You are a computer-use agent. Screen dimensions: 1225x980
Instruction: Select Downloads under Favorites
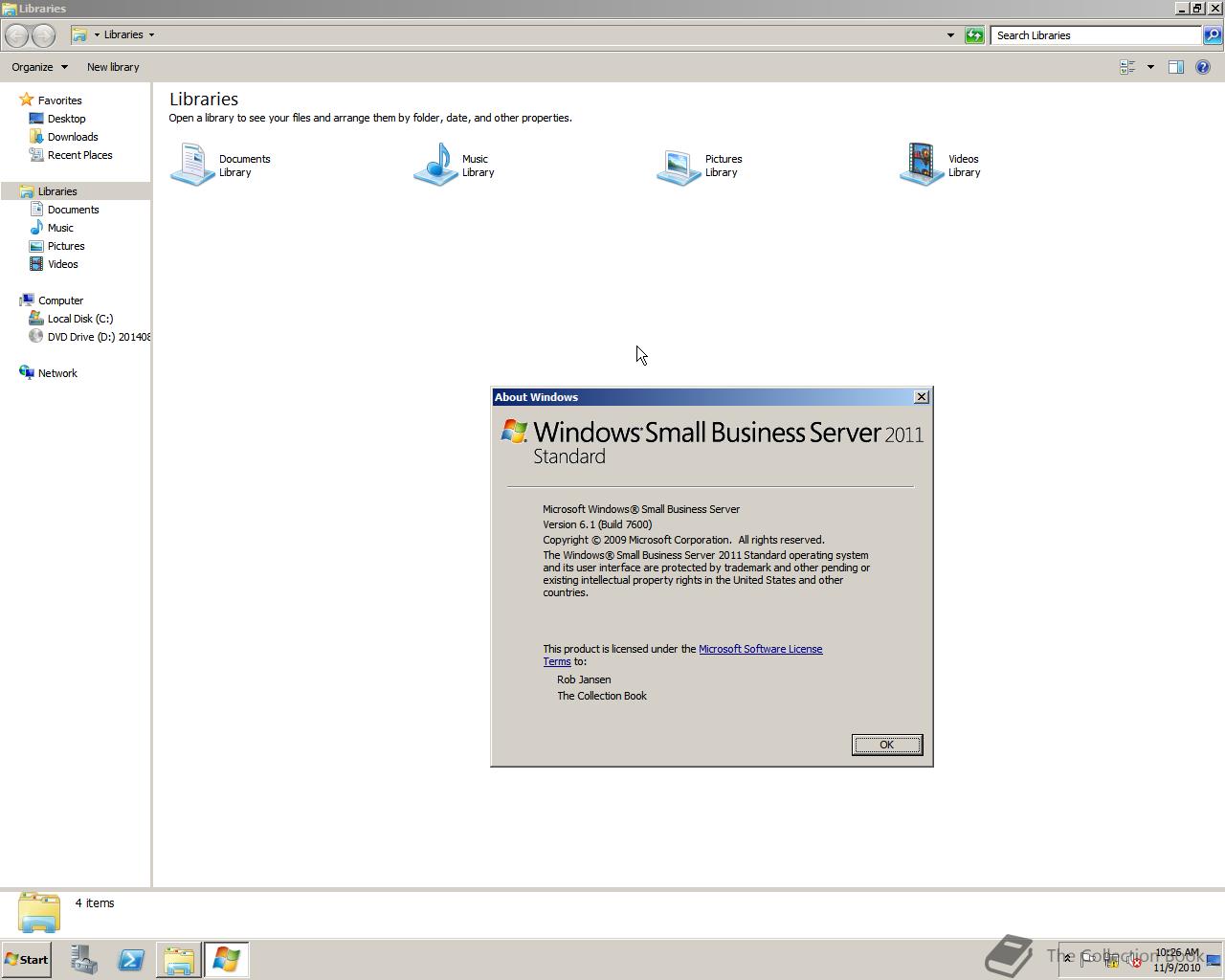(73, 137)
